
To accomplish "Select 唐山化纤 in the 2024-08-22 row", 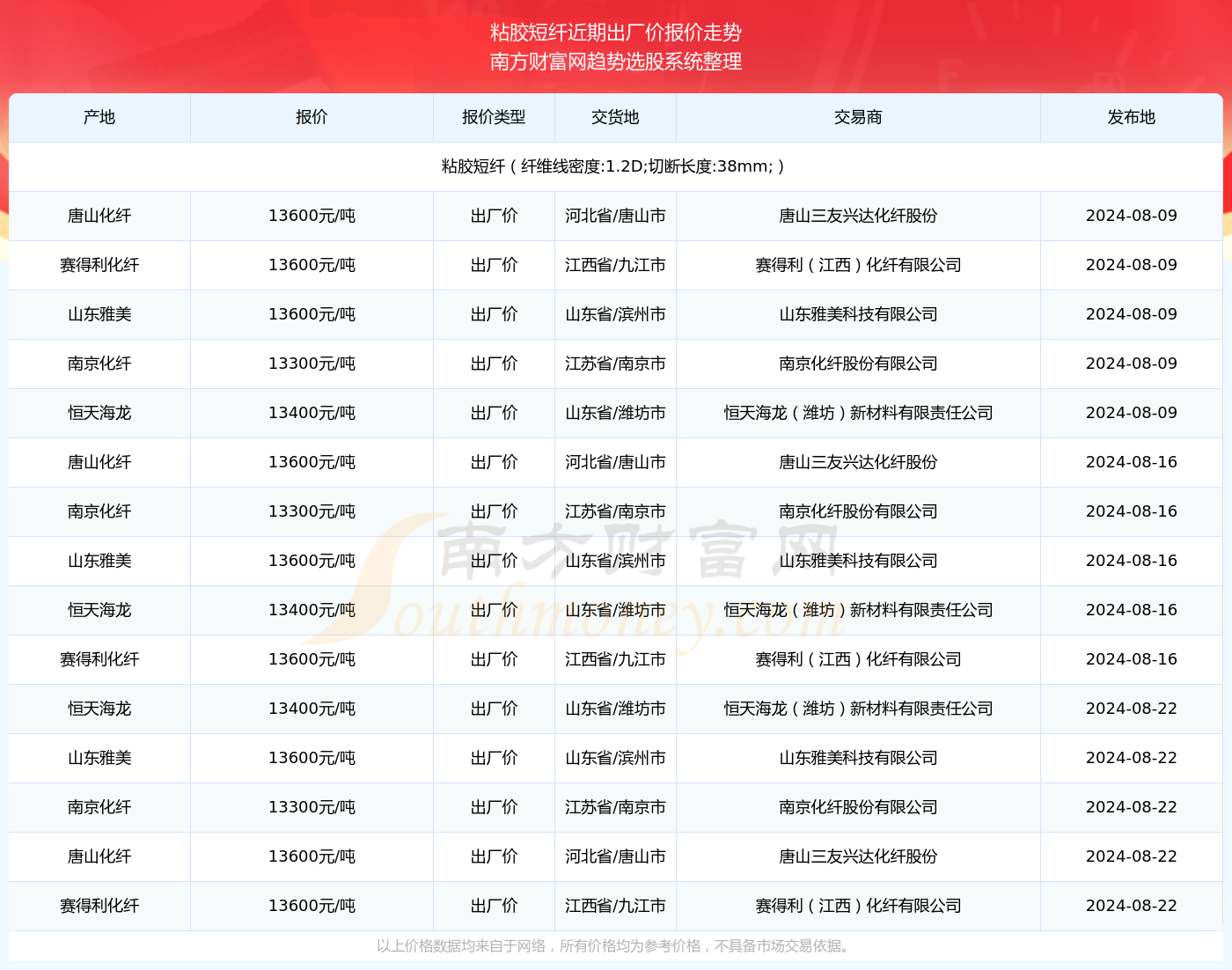I will [x=99, y=856].
